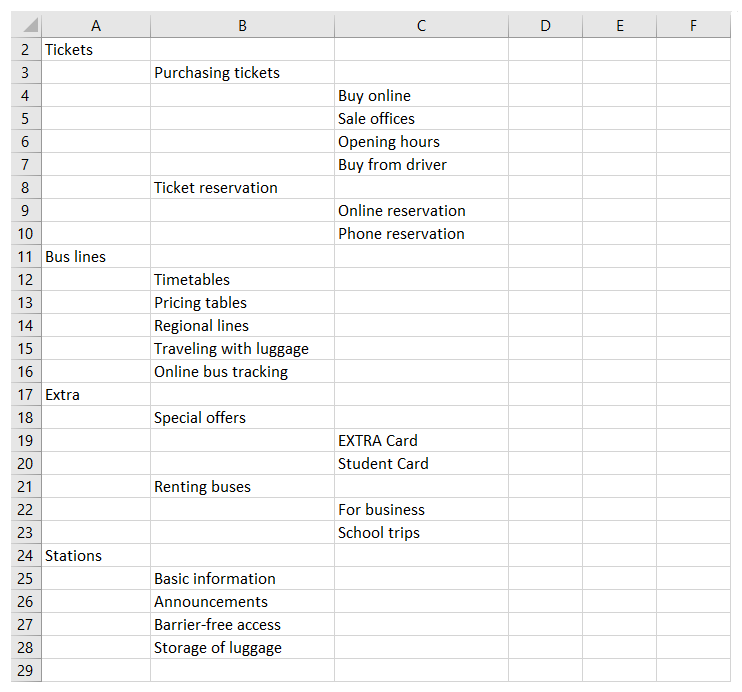The height and width of the screenshot is (692, 742).
Task: Select row 24 header
Action: (26, 555)
